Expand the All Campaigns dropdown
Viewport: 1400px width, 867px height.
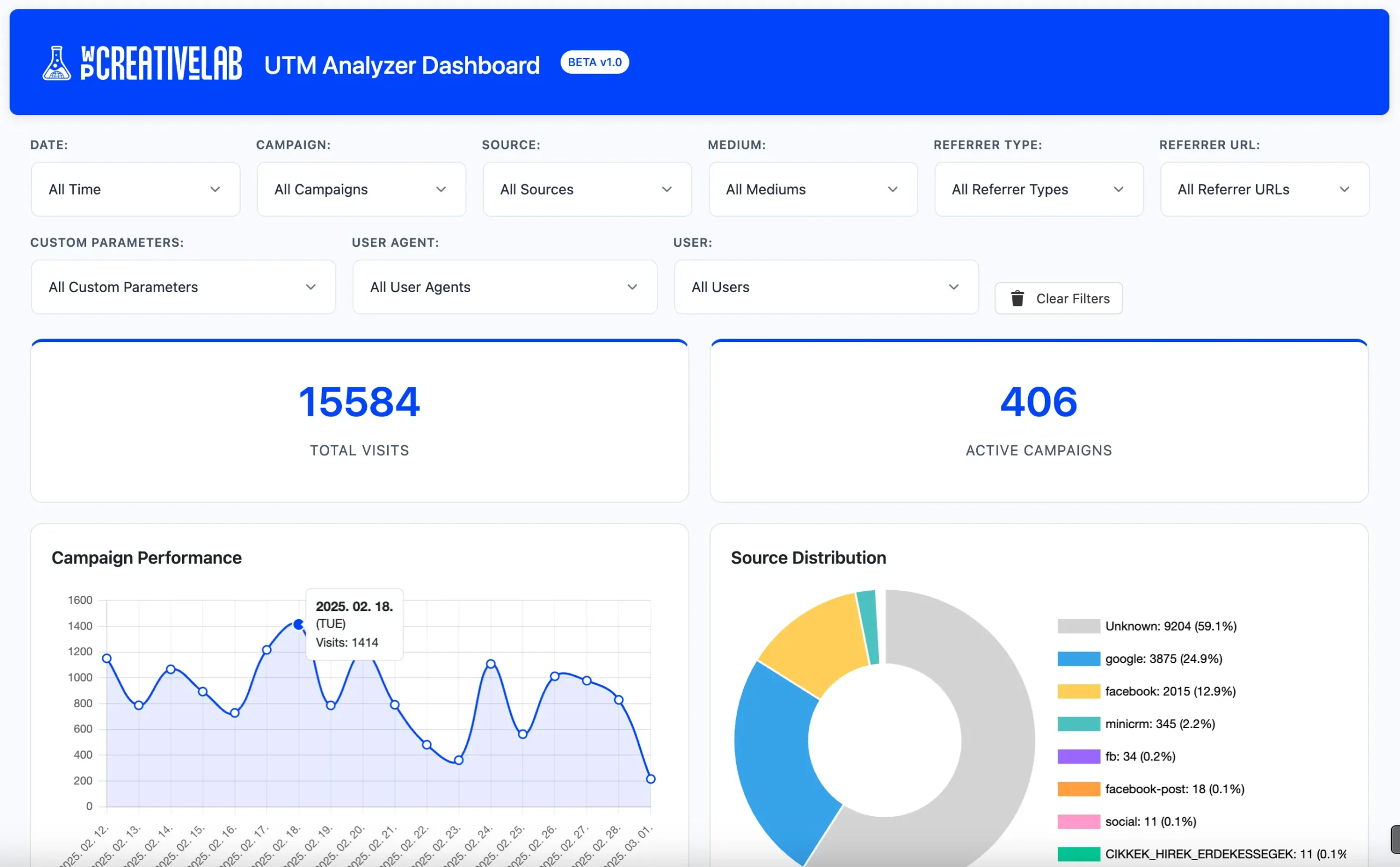pos(361,189)
